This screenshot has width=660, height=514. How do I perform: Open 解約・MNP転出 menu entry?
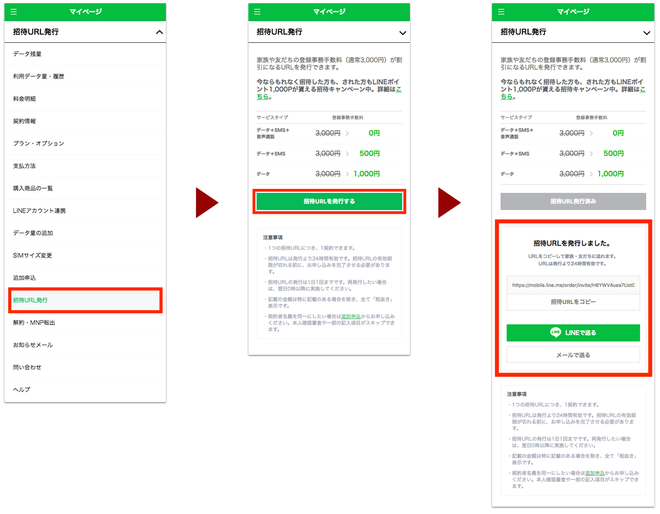[x=85, y=322]
